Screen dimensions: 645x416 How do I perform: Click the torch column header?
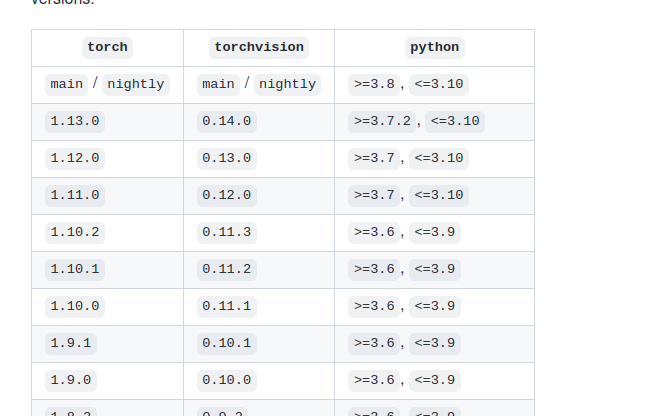click(107, 47)
